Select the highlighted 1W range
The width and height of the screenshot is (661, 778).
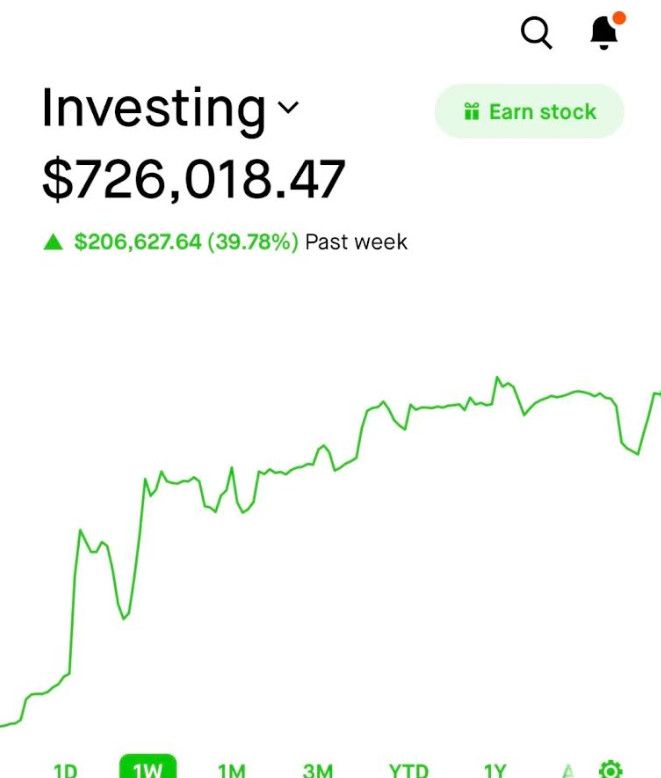148,767
